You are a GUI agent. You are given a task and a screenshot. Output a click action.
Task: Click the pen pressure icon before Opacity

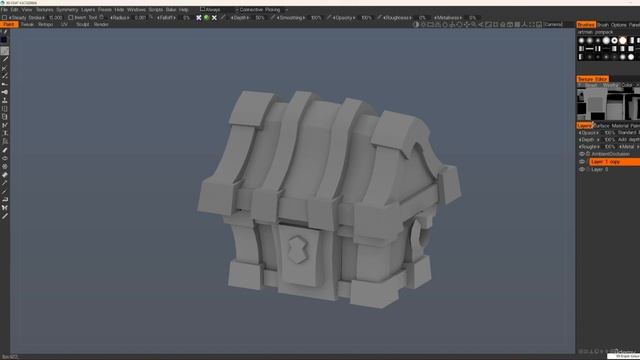[x=329, y=18]
